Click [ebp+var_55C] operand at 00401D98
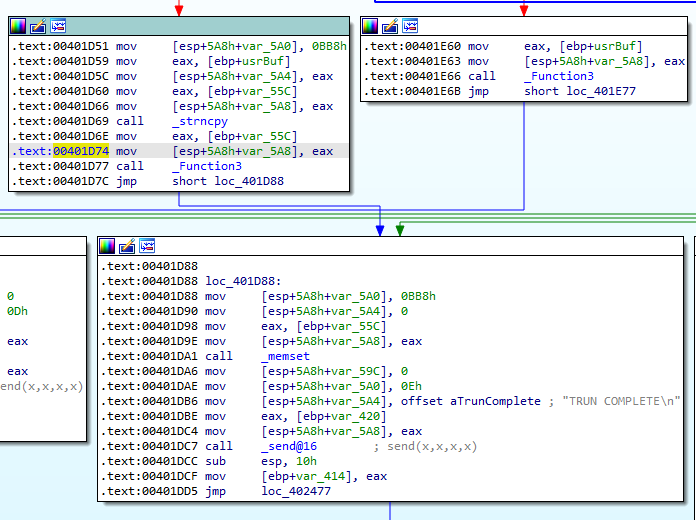 coord(341,326)
